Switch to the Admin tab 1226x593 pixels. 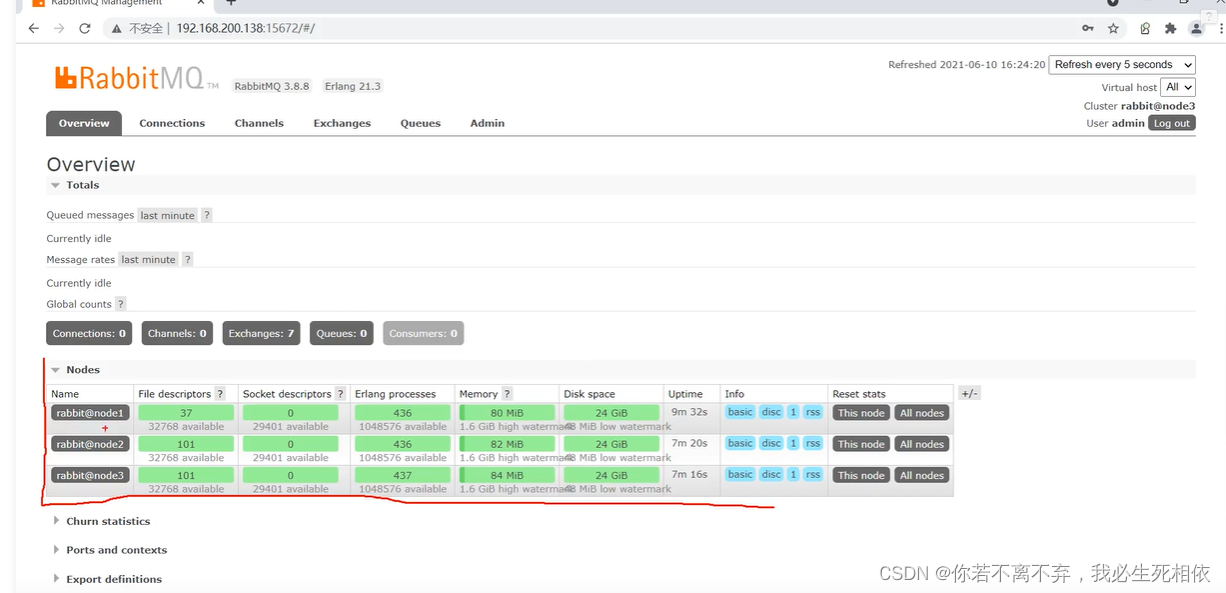pos(487,123)
